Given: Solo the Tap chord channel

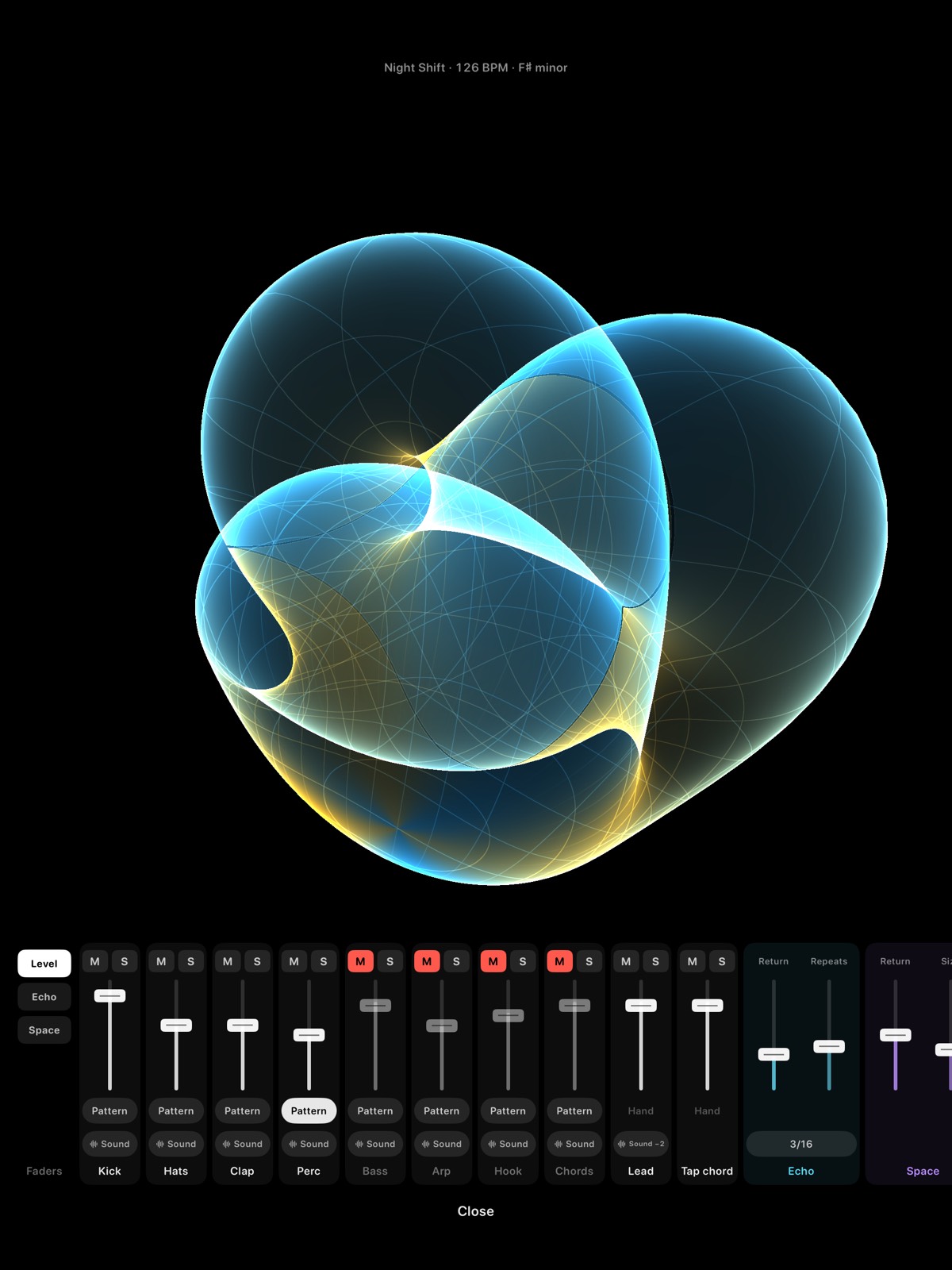Looking at the screenshot, I should [x=722, y=961].
